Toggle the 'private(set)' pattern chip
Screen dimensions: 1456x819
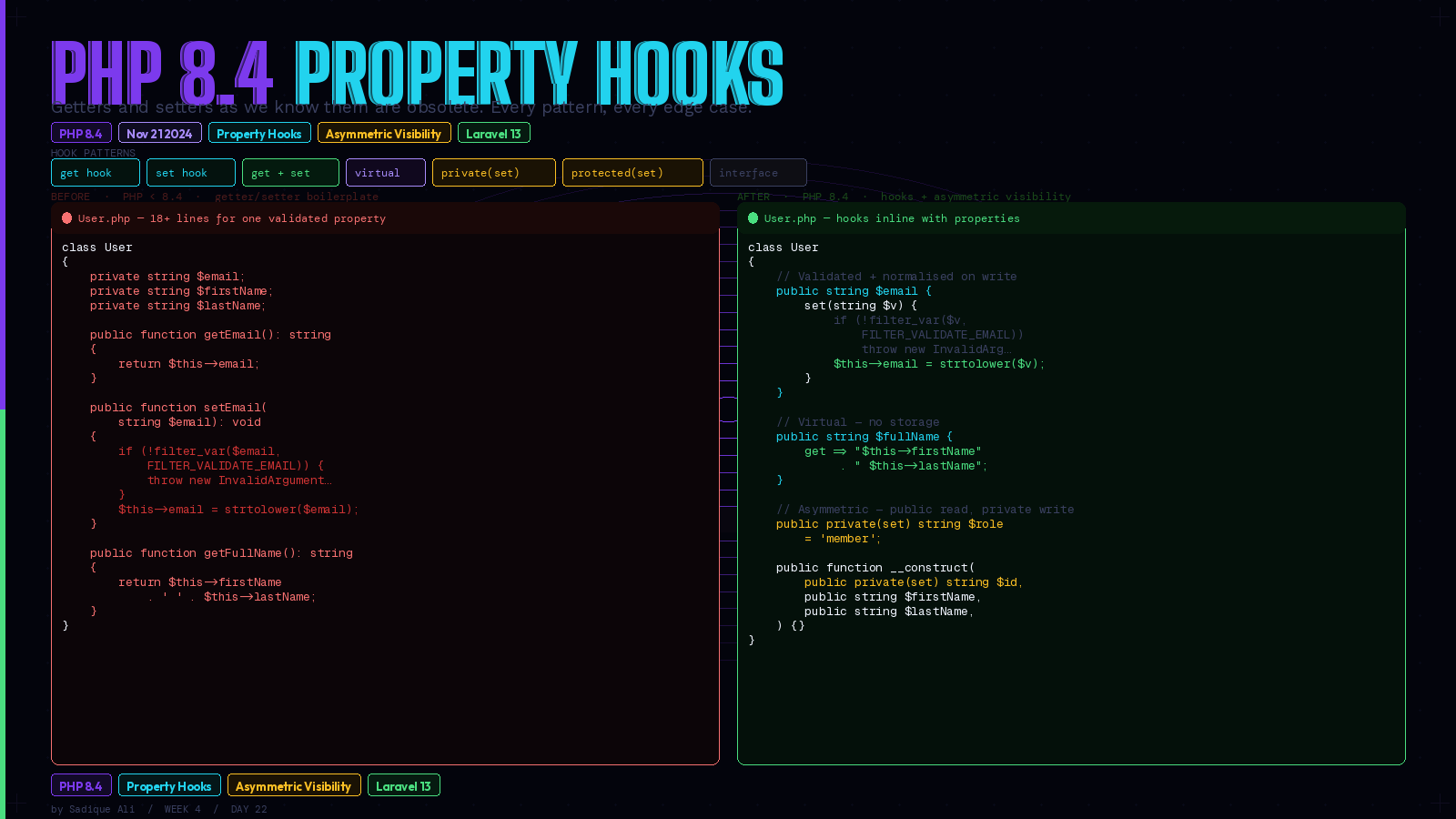[x=493, y=172]
